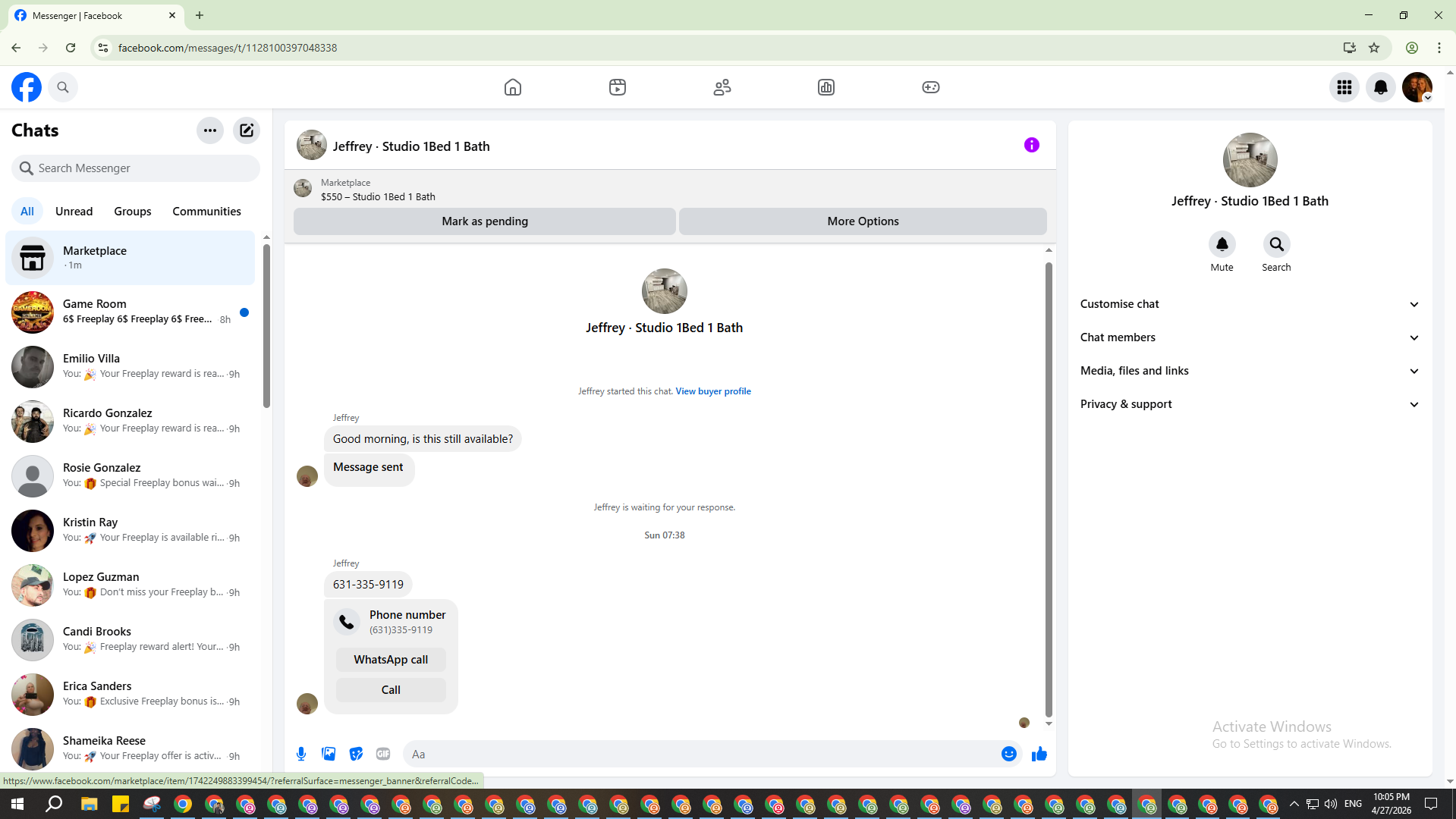Viewport: 1456px width, 819px height.
Task: Click the Search Messenger field
Action: point(136,168)
